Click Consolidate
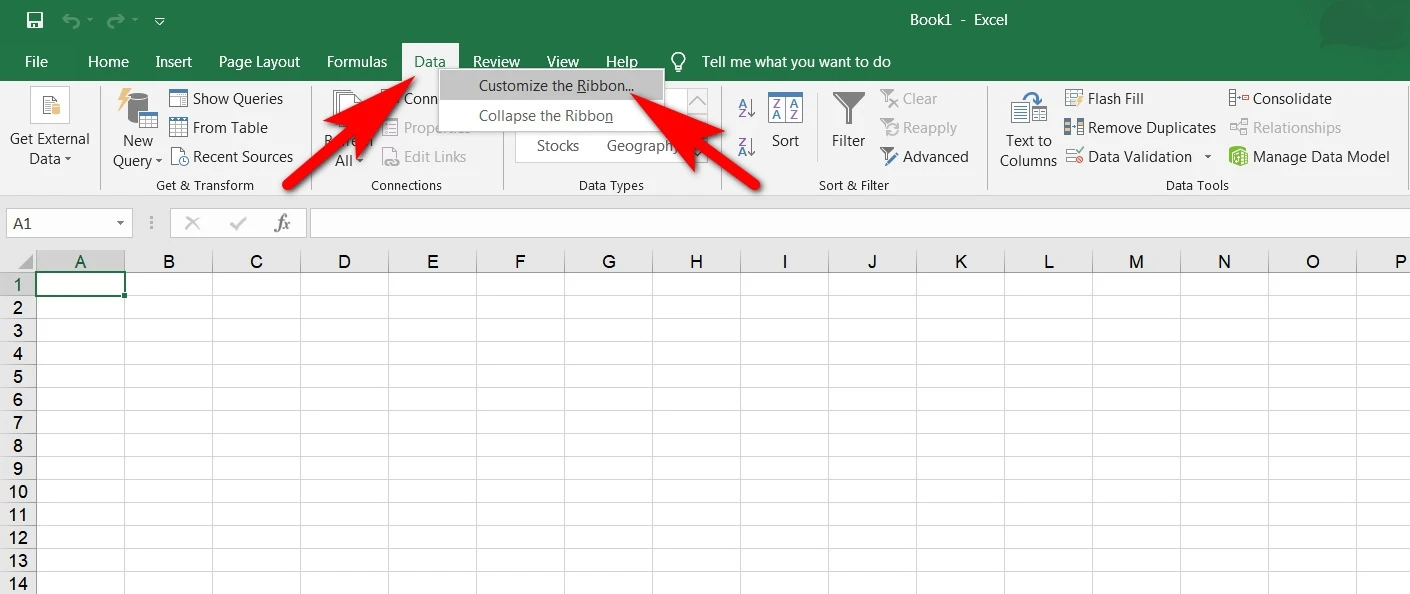The height and width of the screenshot is (594, 1410). pos(1280,99)
